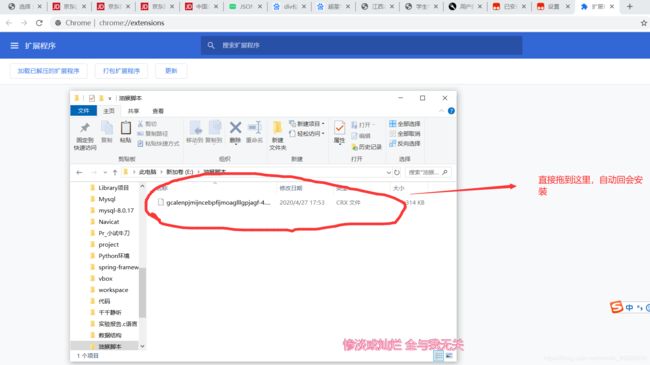650x365 pixels.
Task: Click the tree scrollbar up arrow
Action: click(x=142, y=187)
